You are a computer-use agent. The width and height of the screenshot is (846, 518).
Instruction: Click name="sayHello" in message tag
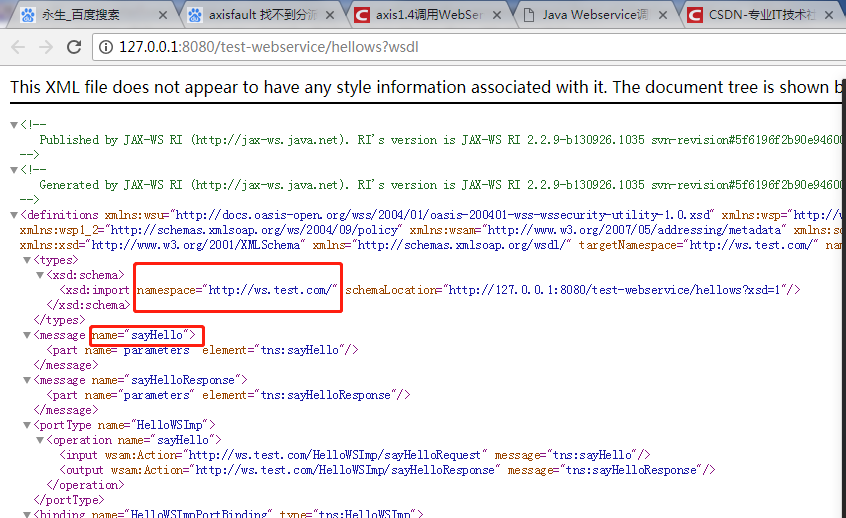point(140,335)
